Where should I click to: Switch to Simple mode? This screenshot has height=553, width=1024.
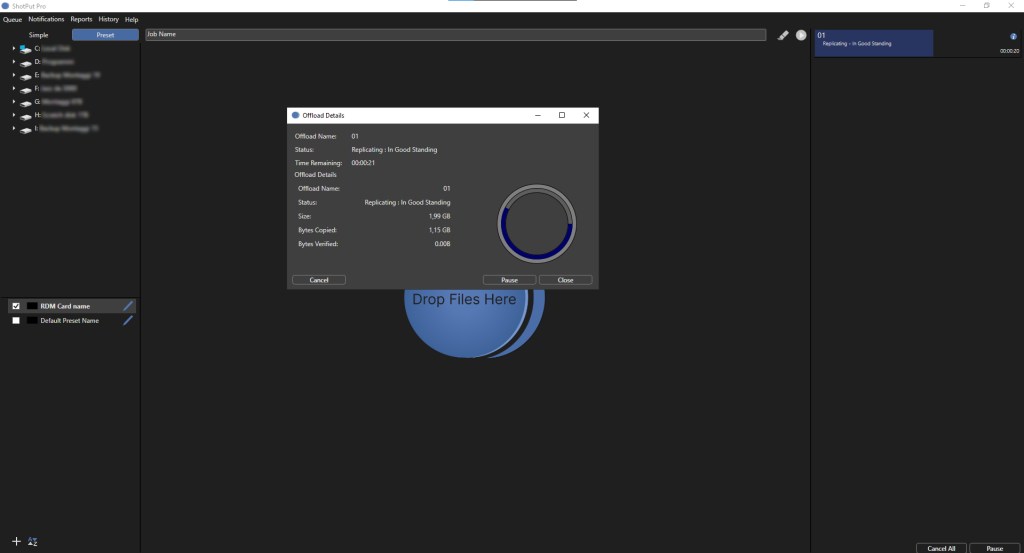[38, 35]
